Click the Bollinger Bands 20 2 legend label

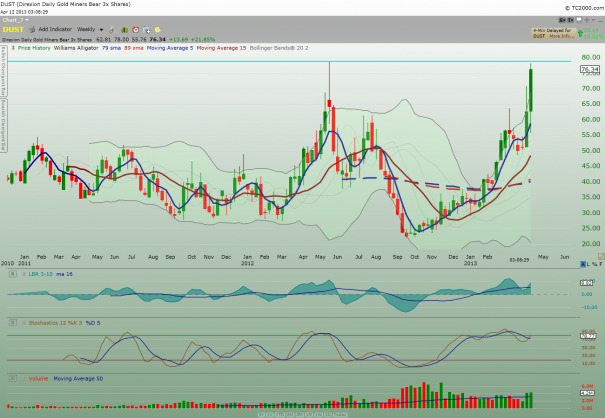[x=279, y=48]
